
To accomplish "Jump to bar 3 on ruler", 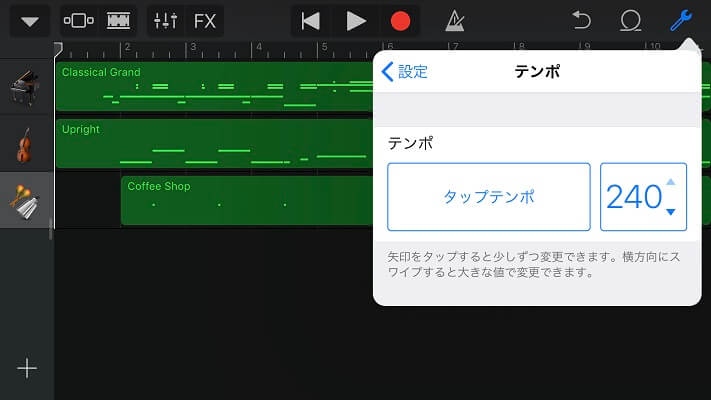I will (x=193, y=49).
